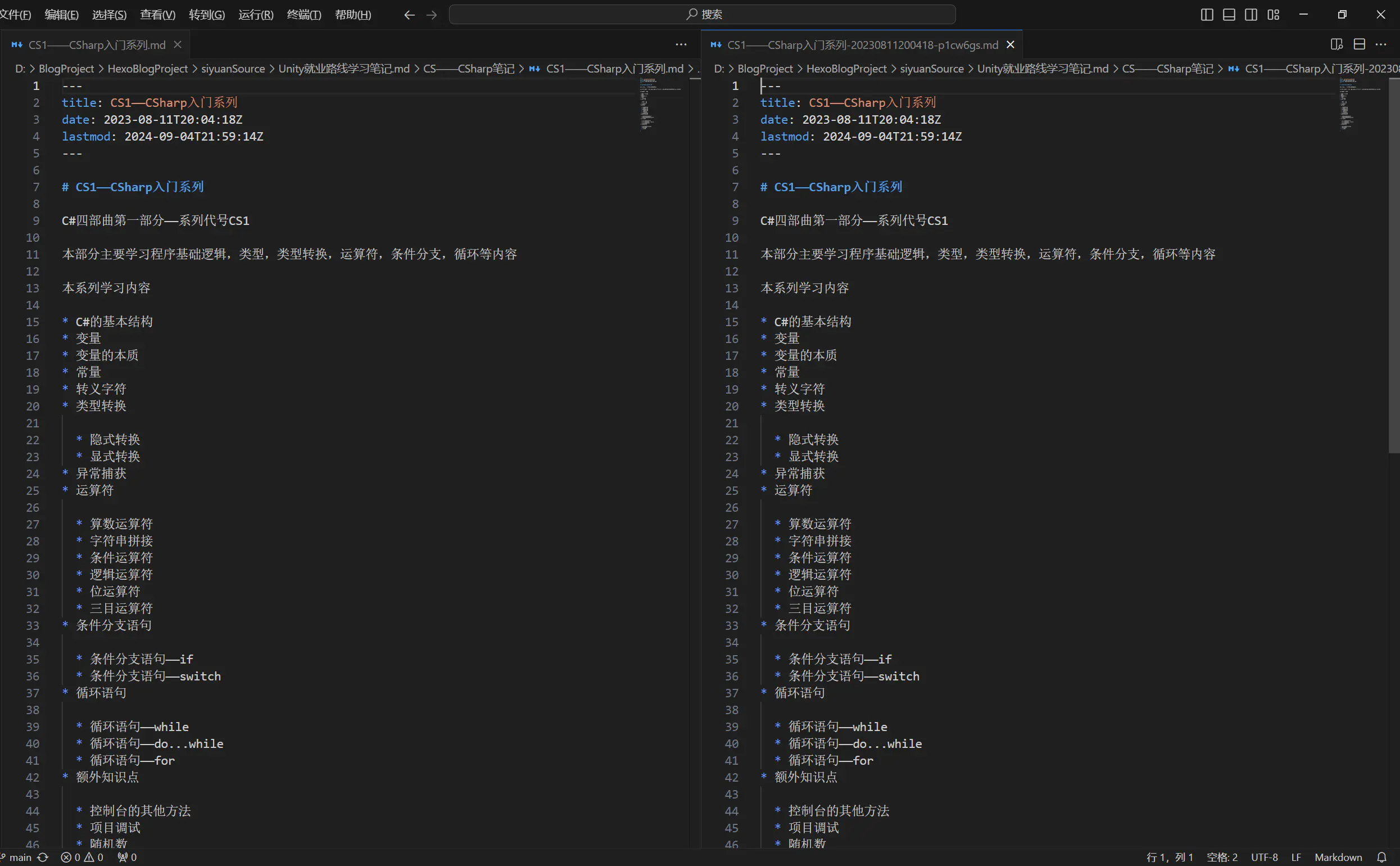Toggle the secondary side bar layout icon
The width and height of the screenshot is (1400, 866).
click(1251, 15)
